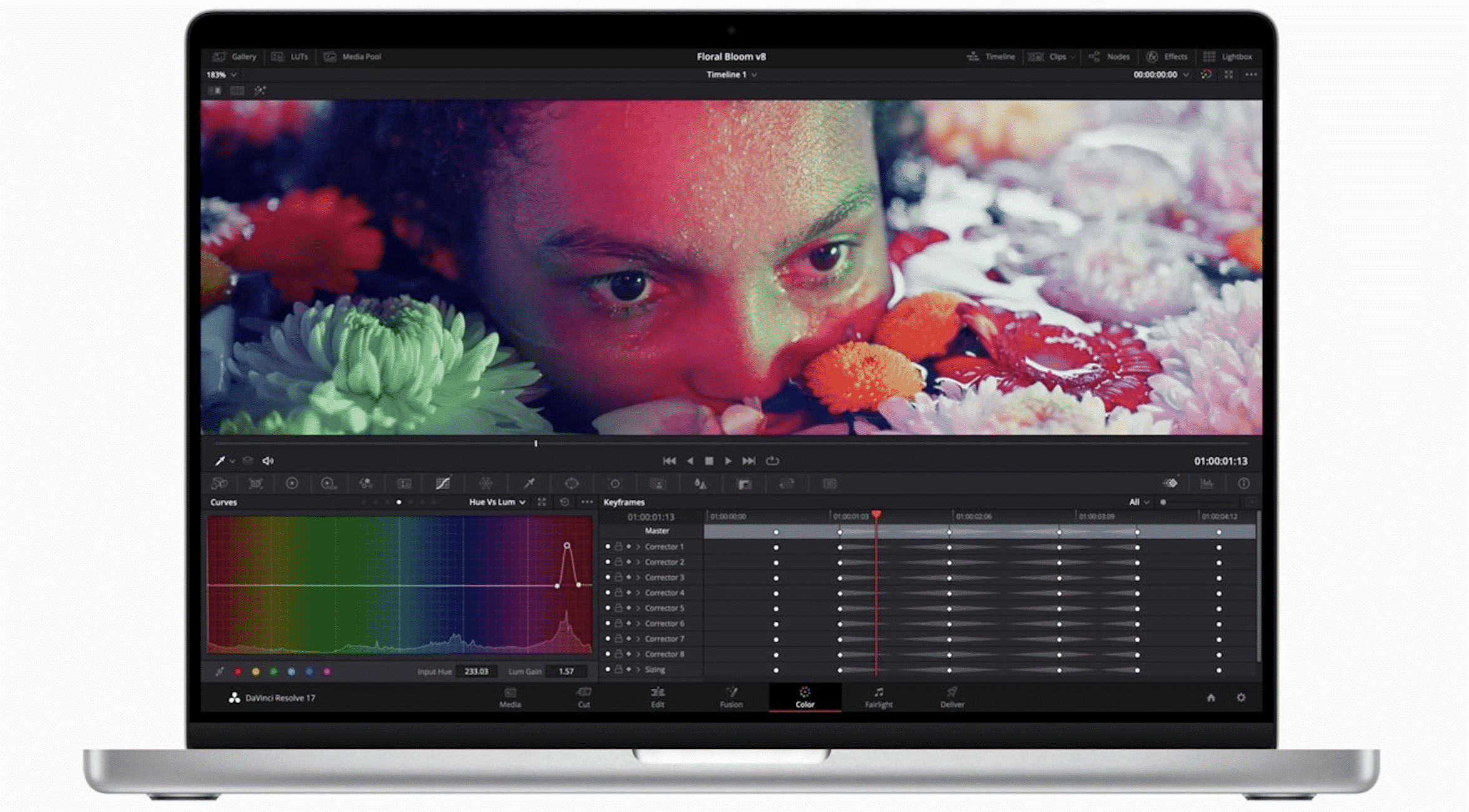The width and height of the screenshot is (1469, 812).
Task: Toggle the lock on Corrector 3
Action: tap(618, 577)
